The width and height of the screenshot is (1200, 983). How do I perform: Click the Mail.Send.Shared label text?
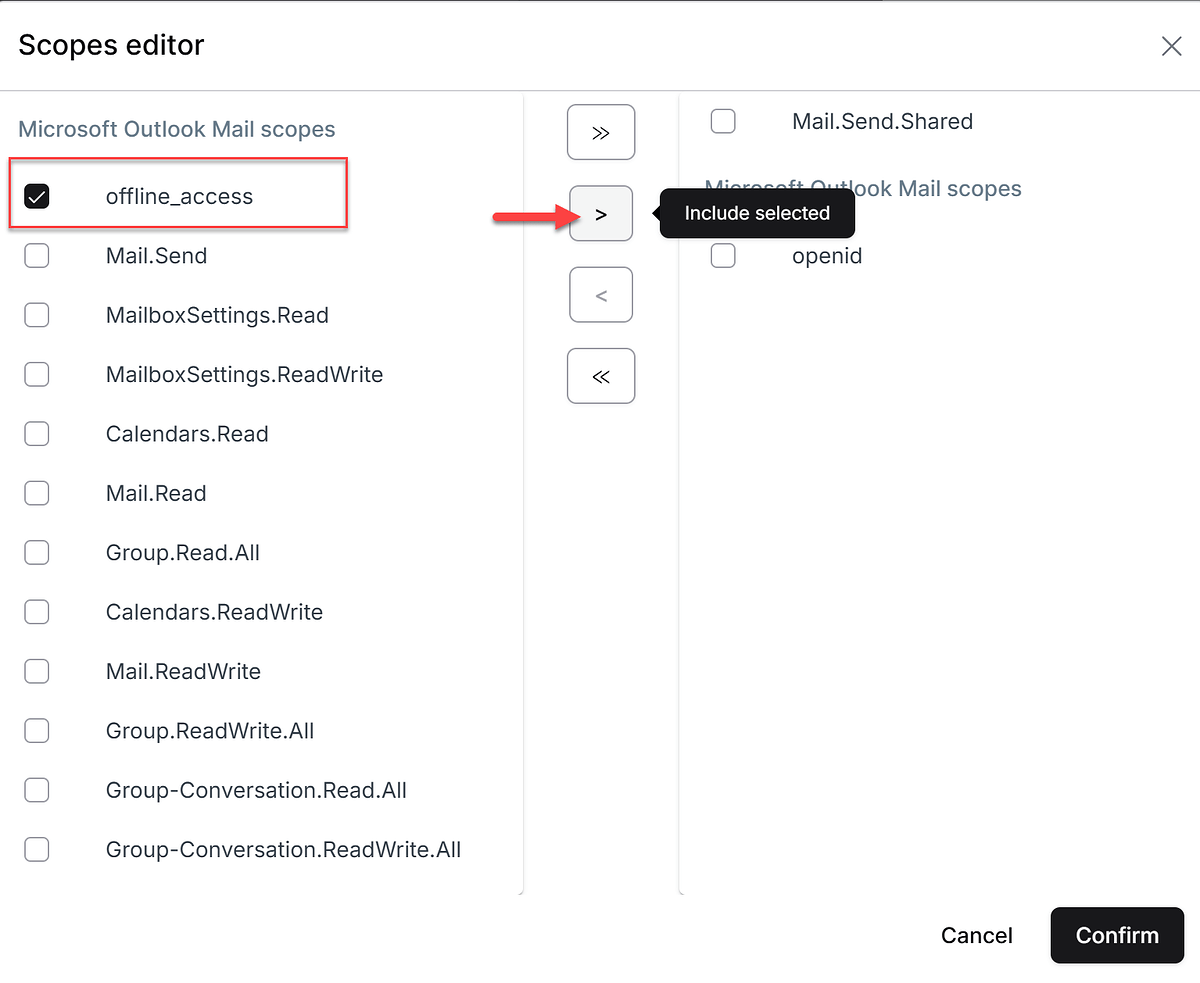883,121
